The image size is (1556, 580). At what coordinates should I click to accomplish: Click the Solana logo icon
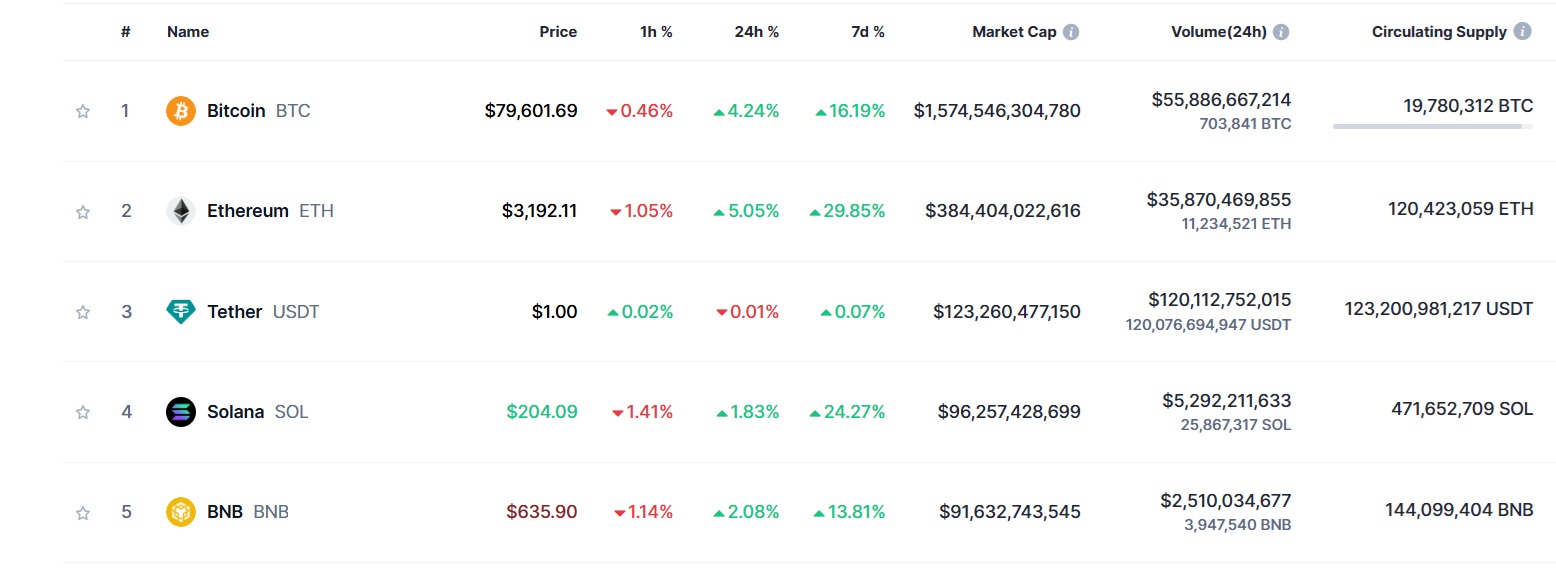(x=181, y=412)
